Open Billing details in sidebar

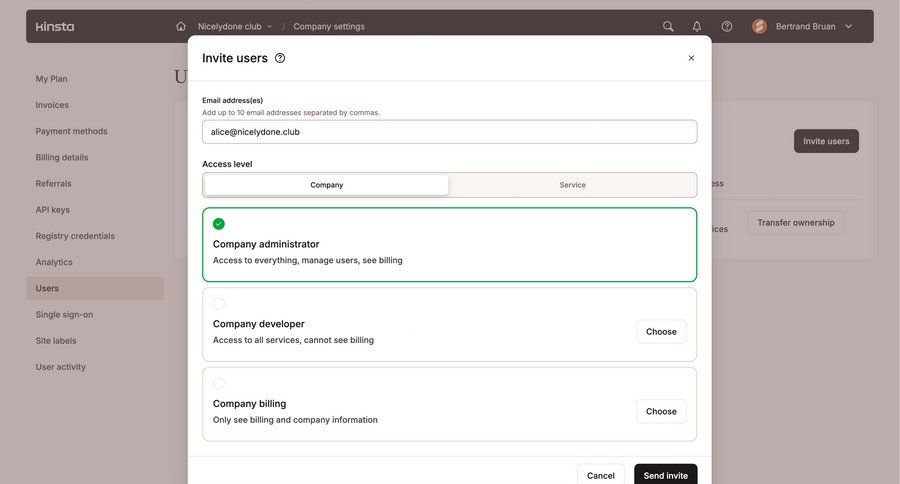[x=62, y=157]
